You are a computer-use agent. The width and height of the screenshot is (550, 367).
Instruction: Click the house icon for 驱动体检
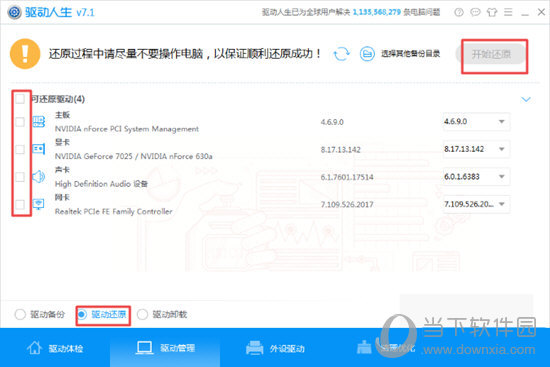click(34, 348)
